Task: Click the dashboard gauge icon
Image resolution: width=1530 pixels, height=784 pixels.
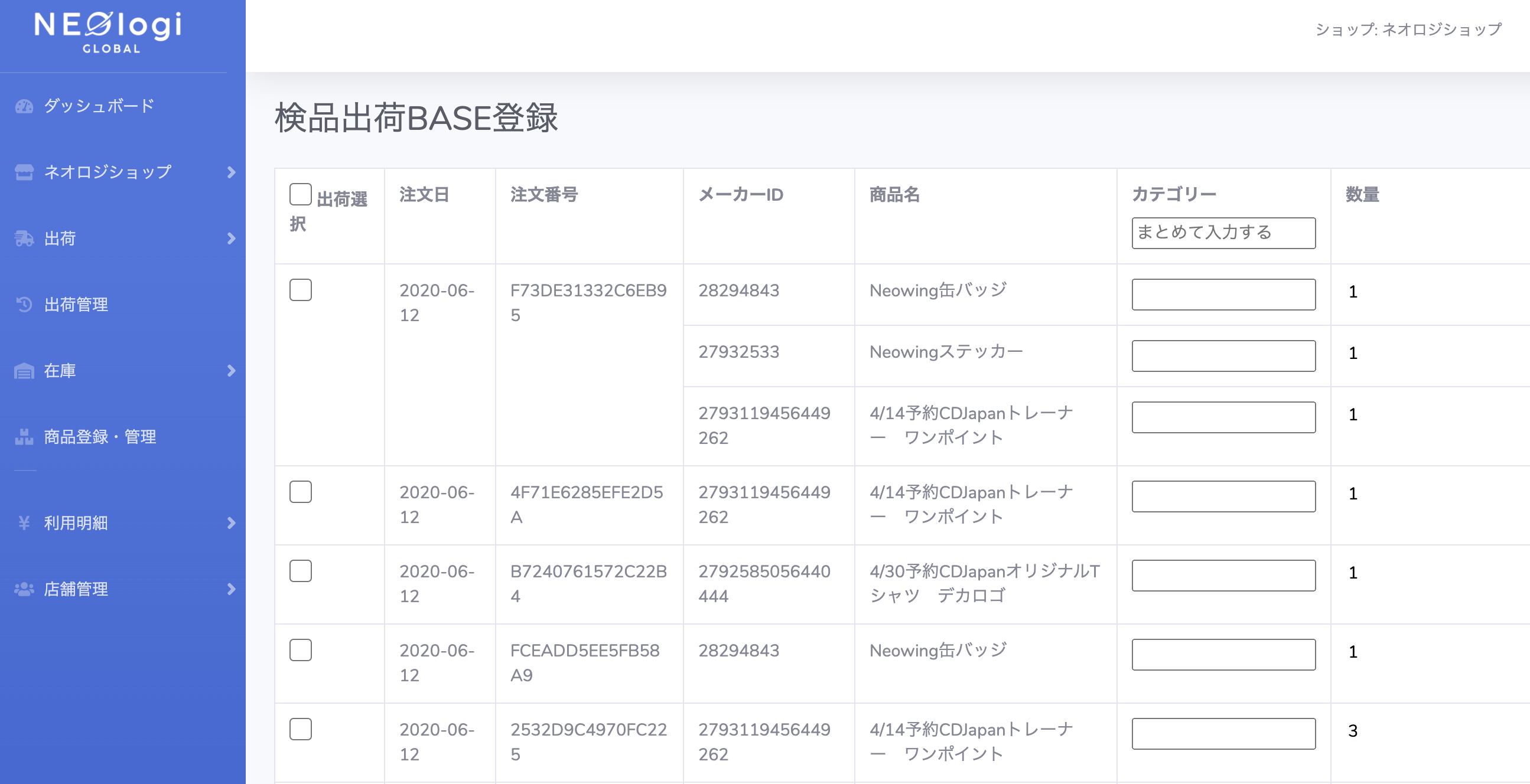Action: tap(24, 106)
